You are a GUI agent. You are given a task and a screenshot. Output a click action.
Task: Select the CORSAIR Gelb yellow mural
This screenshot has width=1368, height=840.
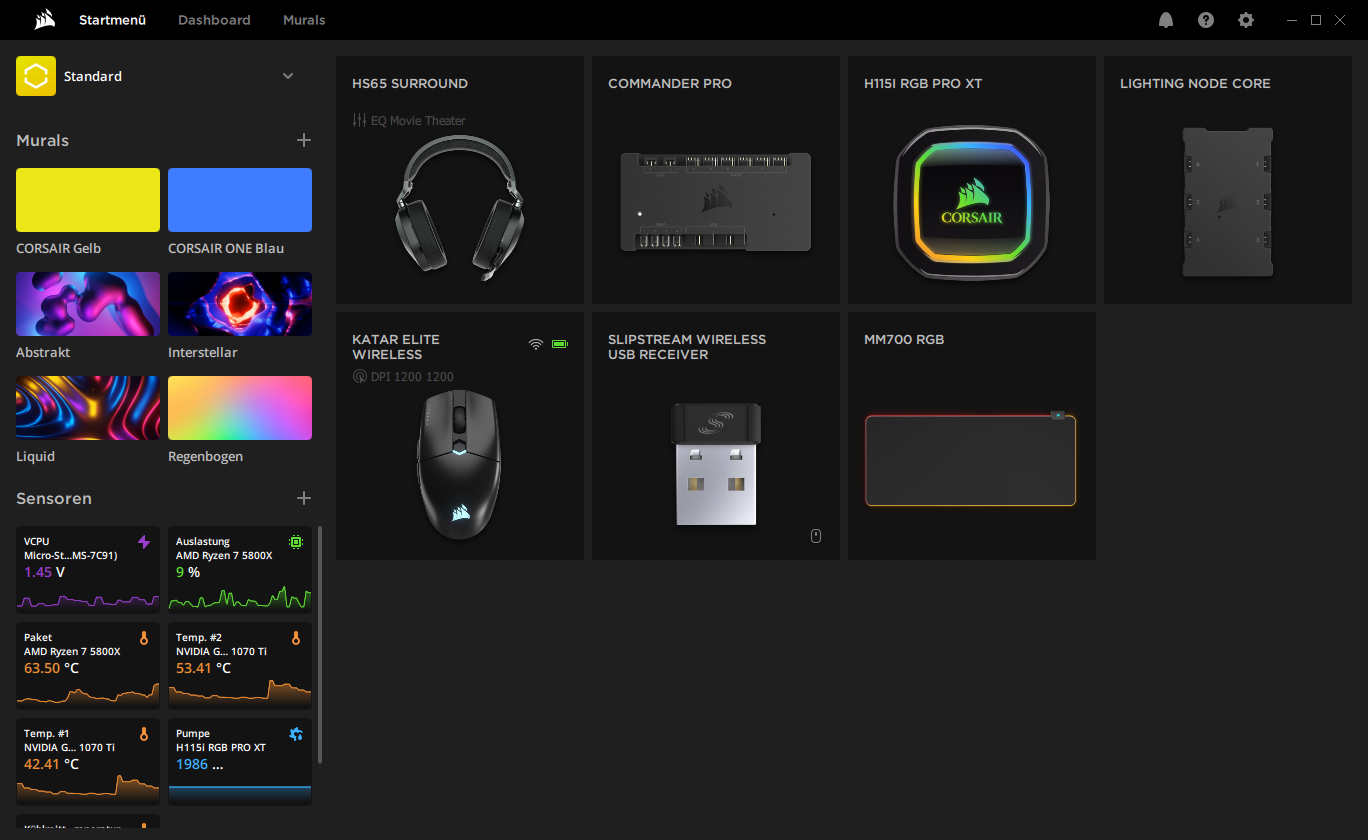pos(88,200)
